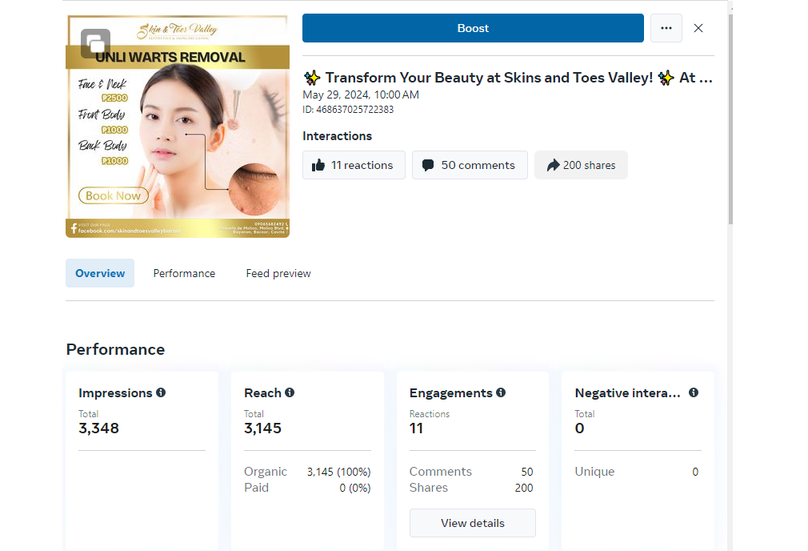Open the three-dots more options menu

(666, 28)
